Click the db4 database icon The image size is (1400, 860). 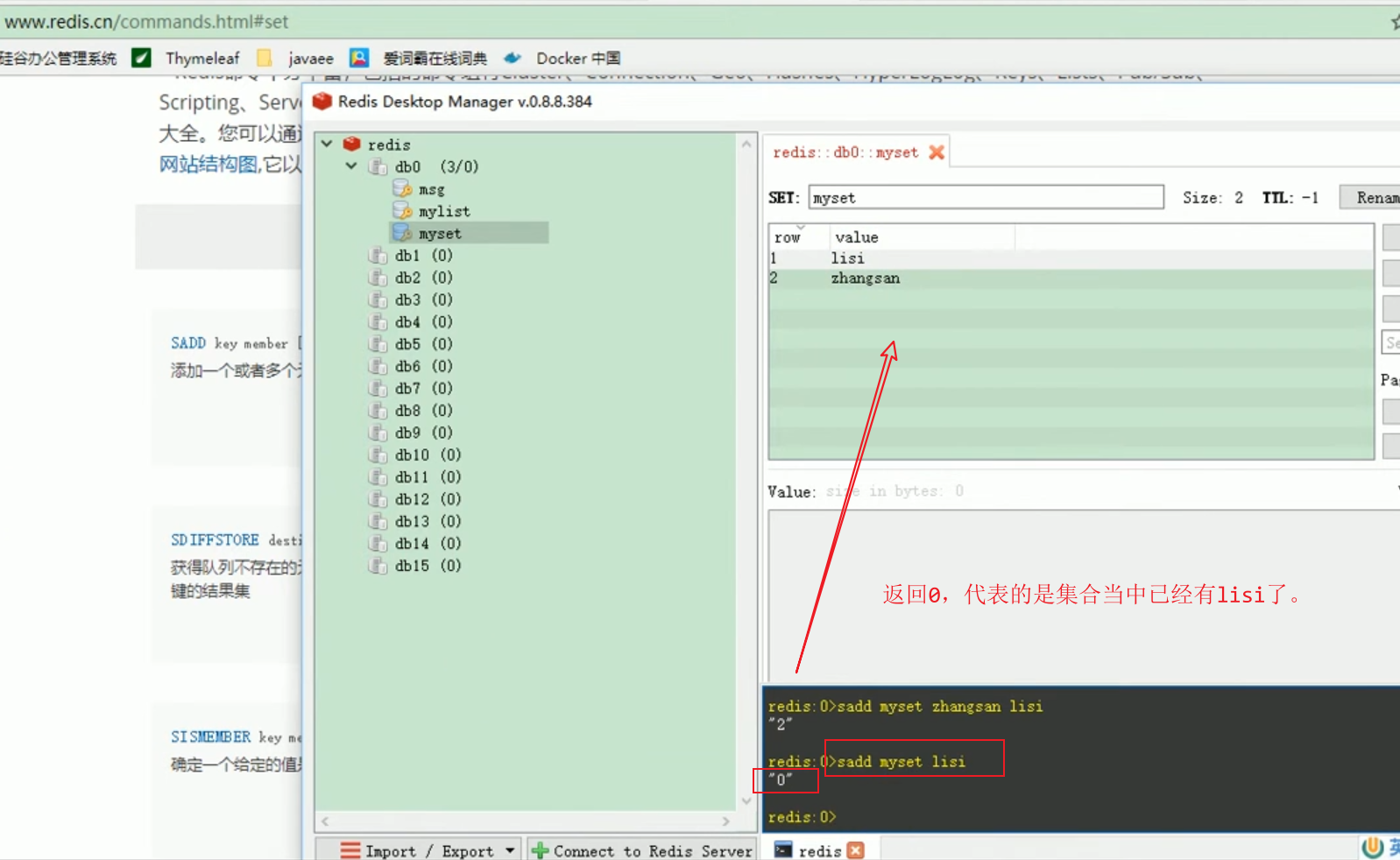[378, 322]
